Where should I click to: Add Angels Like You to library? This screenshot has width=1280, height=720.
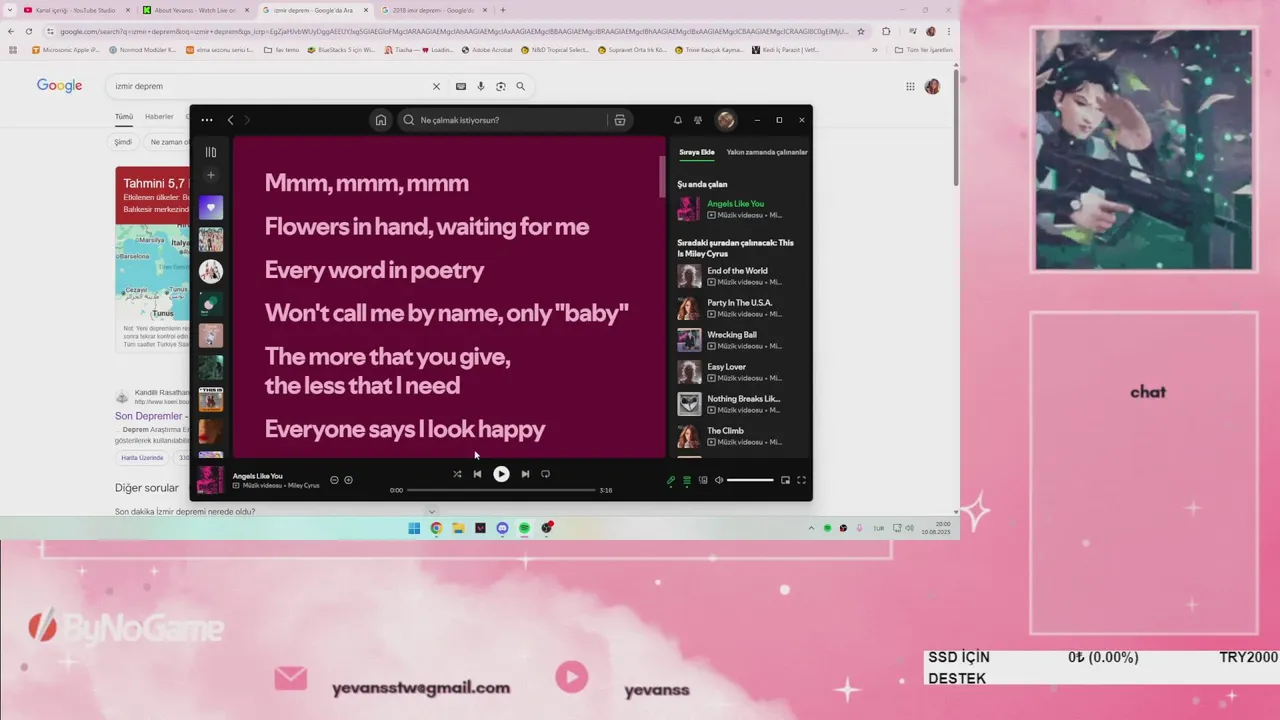click(x=348, y=480)
